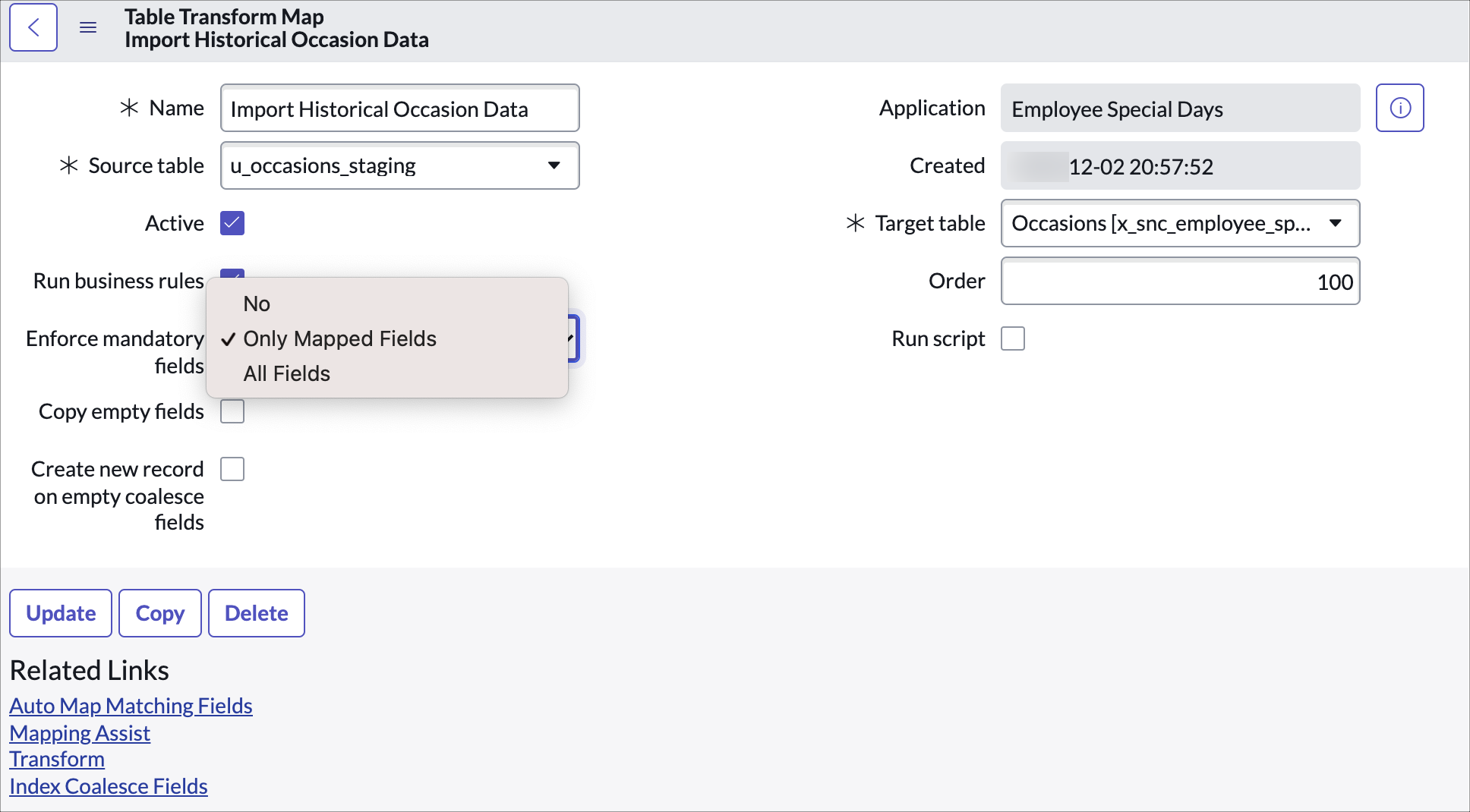
Task: Open the form context menu (hamburger icon)
Action: point(88,27)
